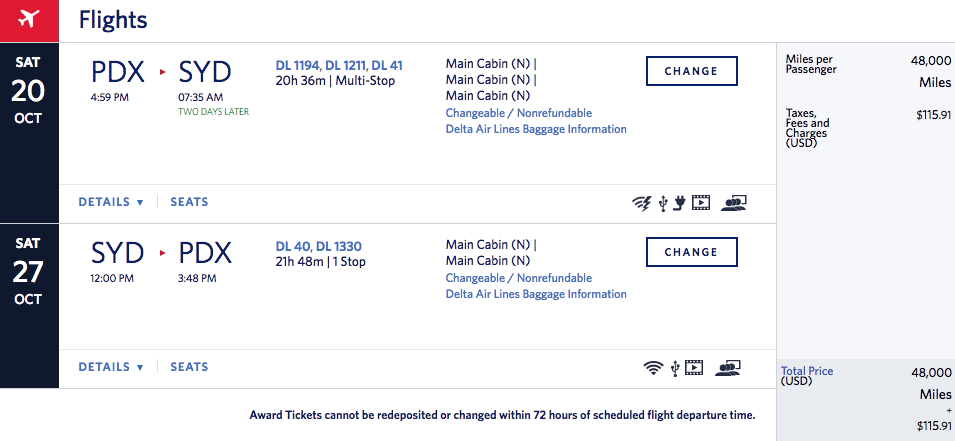Open Delta Air Lines Baggage Information for return flight

pyautogui.click(x=536, y=294)
